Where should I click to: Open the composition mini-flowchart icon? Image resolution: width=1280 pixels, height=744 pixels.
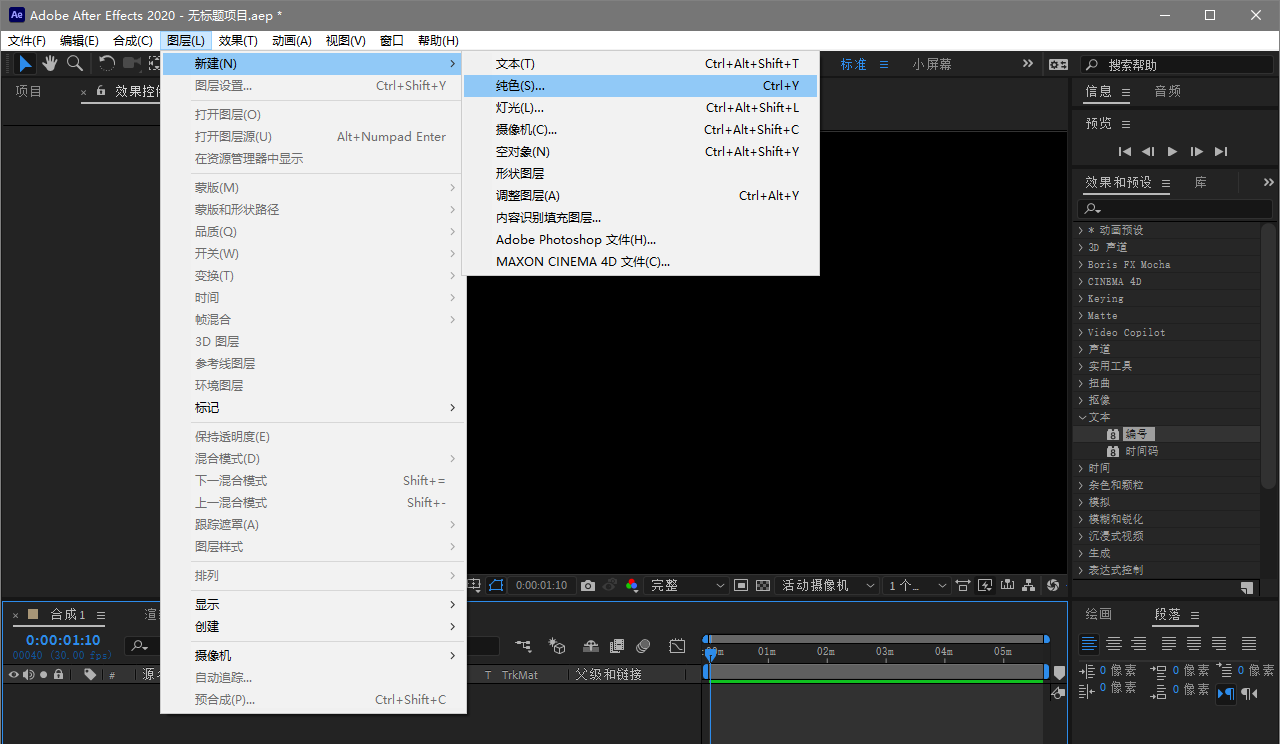tap(524, 647)
